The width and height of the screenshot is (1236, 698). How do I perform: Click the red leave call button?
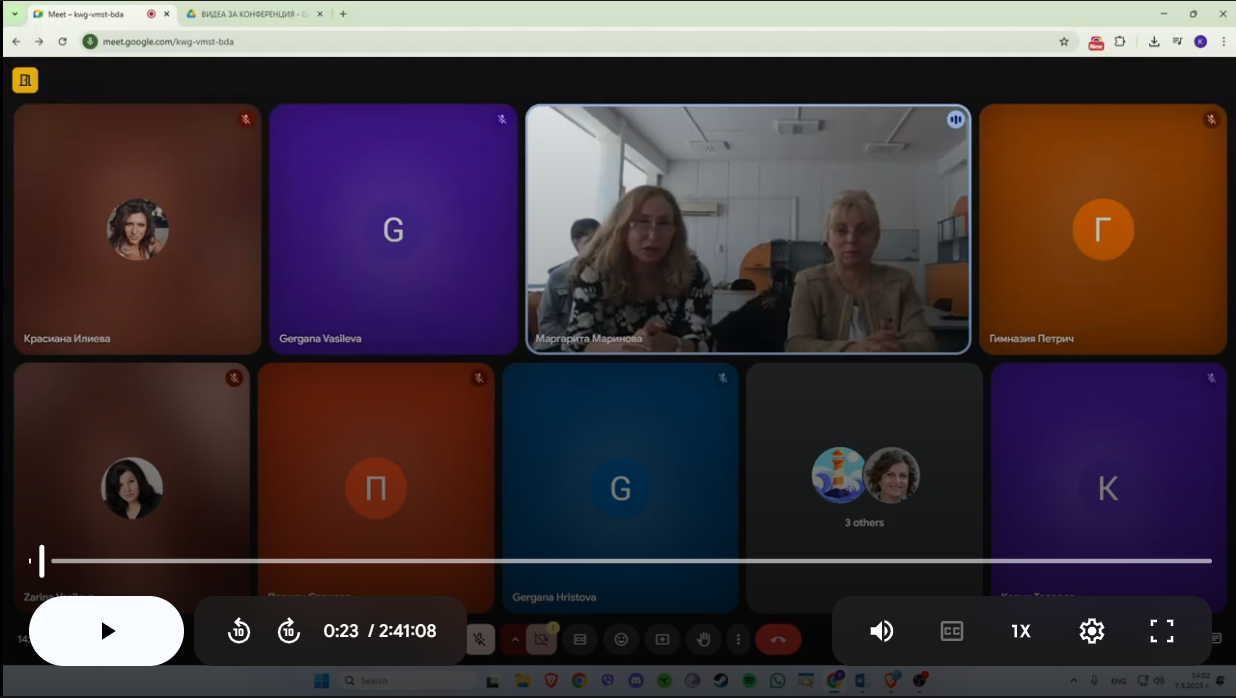[x=779, y=639]
